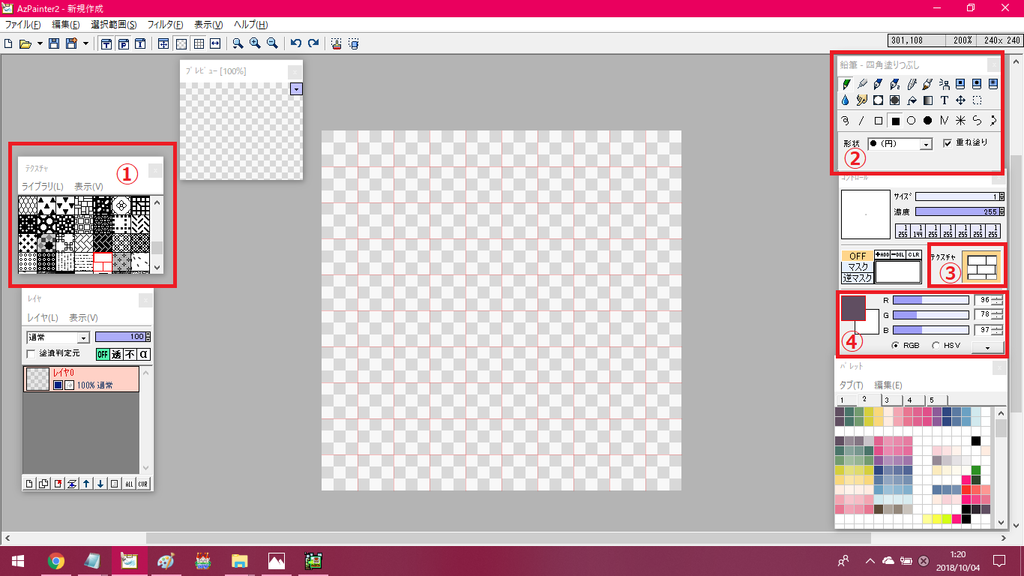Toggle the layer mask OFF button
Screen dimensions: 1024x576
103,355
